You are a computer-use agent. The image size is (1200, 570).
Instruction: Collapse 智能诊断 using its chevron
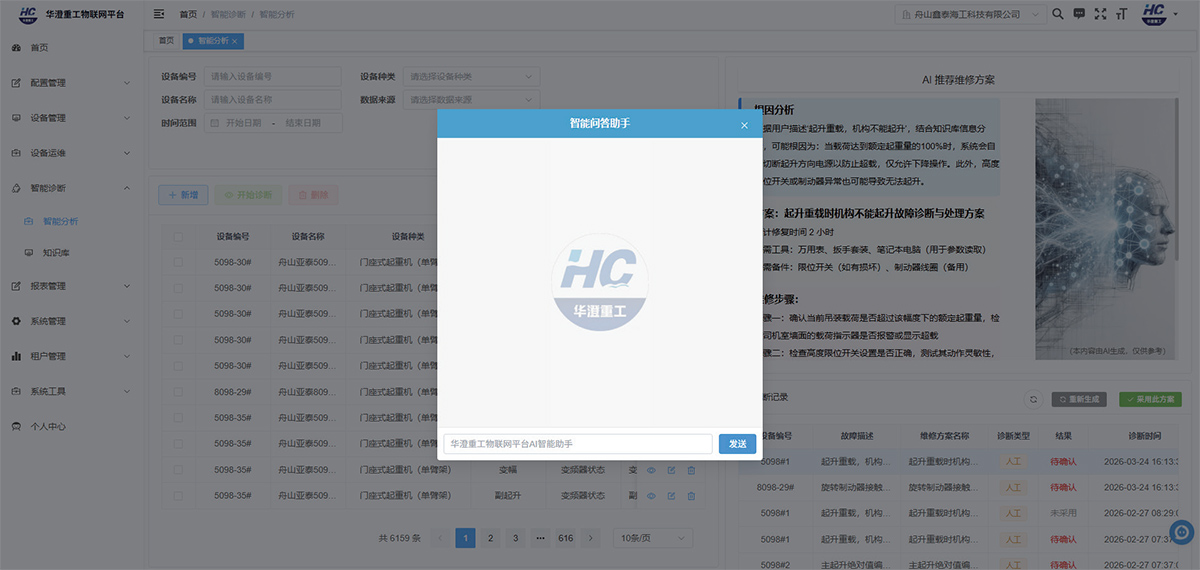click(127, 188)
